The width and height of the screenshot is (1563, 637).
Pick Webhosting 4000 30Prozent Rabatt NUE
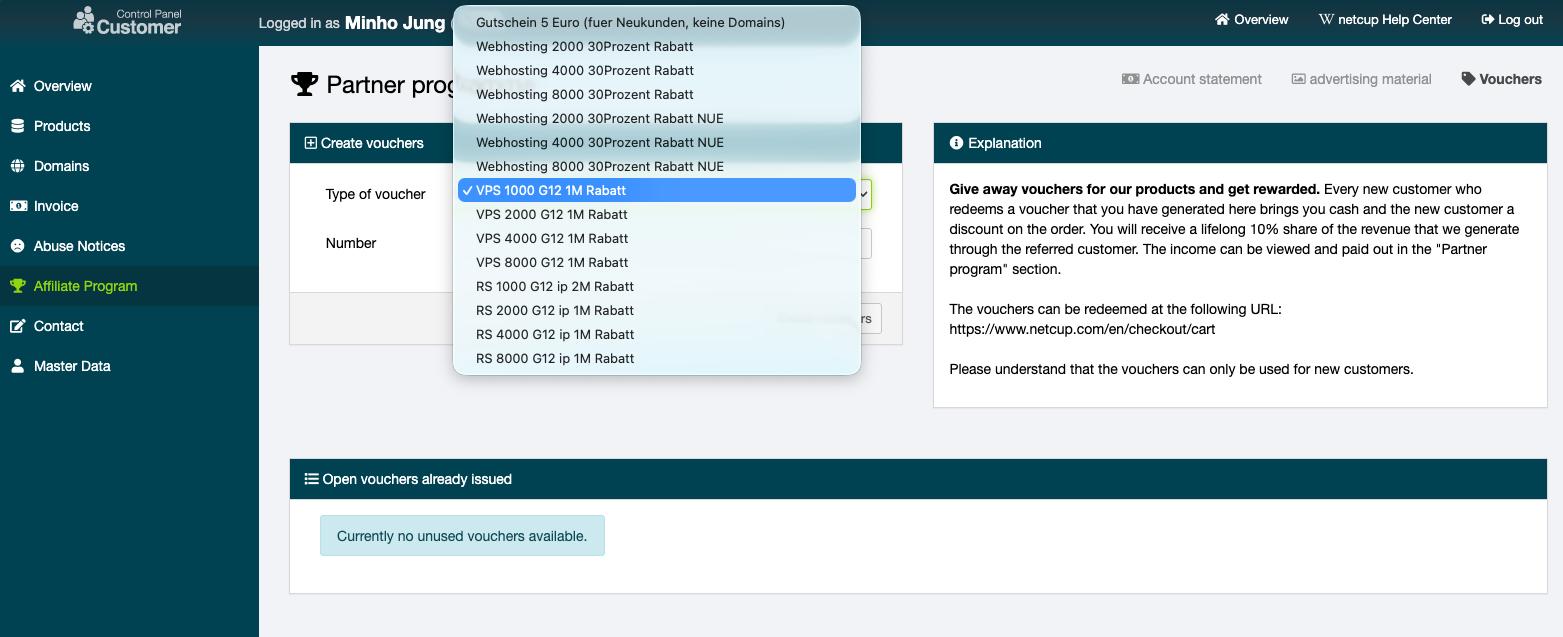[x=657, y=142]
